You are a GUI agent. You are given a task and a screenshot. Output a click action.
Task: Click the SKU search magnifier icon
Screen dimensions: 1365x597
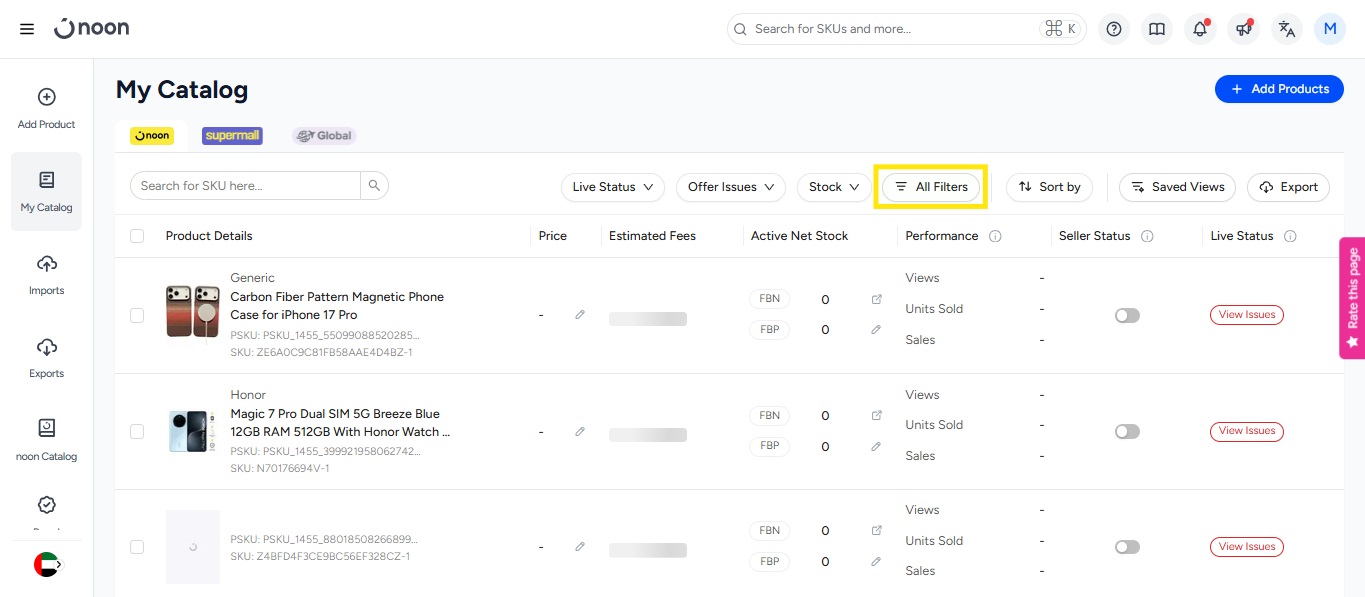[x=374, y=185]
